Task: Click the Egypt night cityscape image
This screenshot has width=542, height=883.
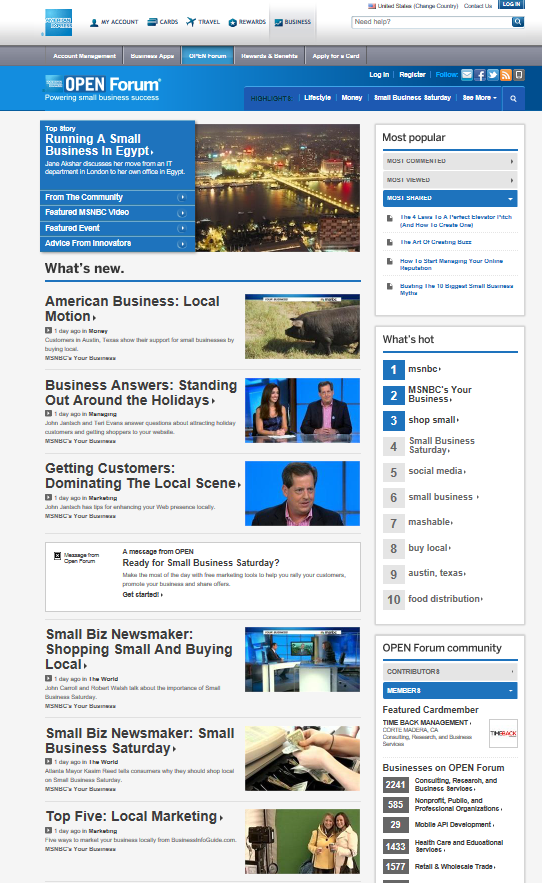Action: point(277,188)
